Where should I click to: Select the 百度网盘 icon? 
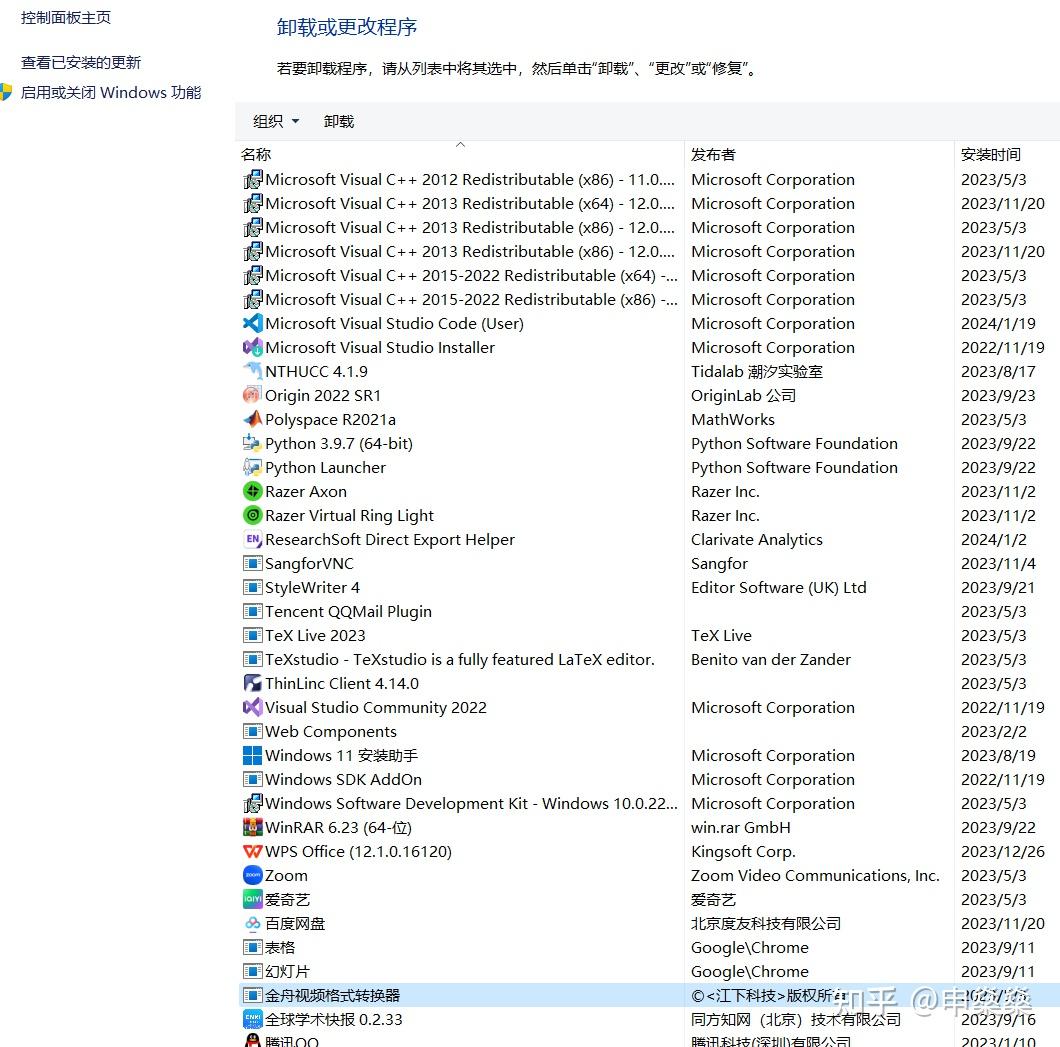coord(252,923)
